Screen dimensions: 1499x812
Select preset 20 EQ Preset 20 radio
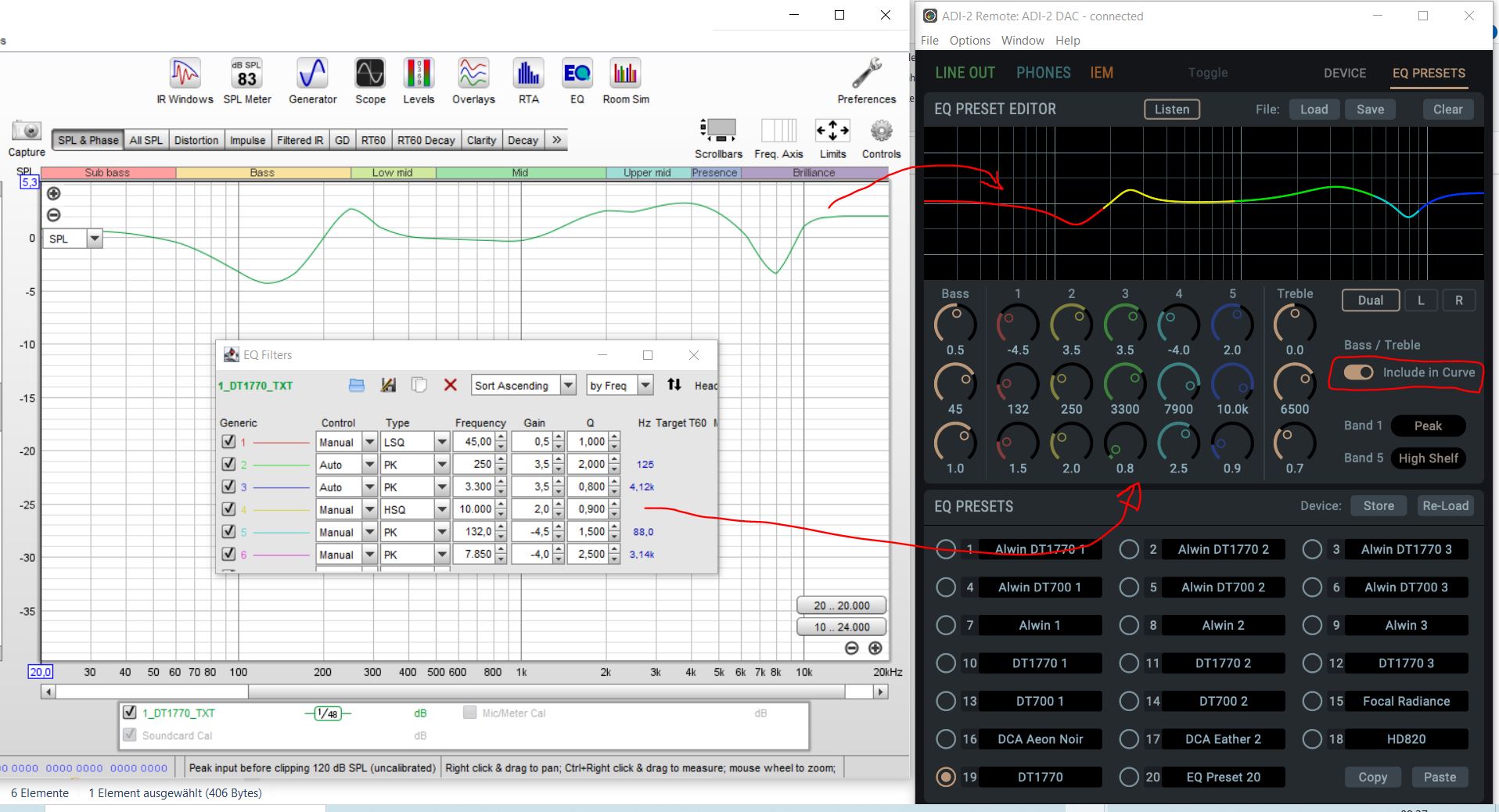pos(1129,777)
